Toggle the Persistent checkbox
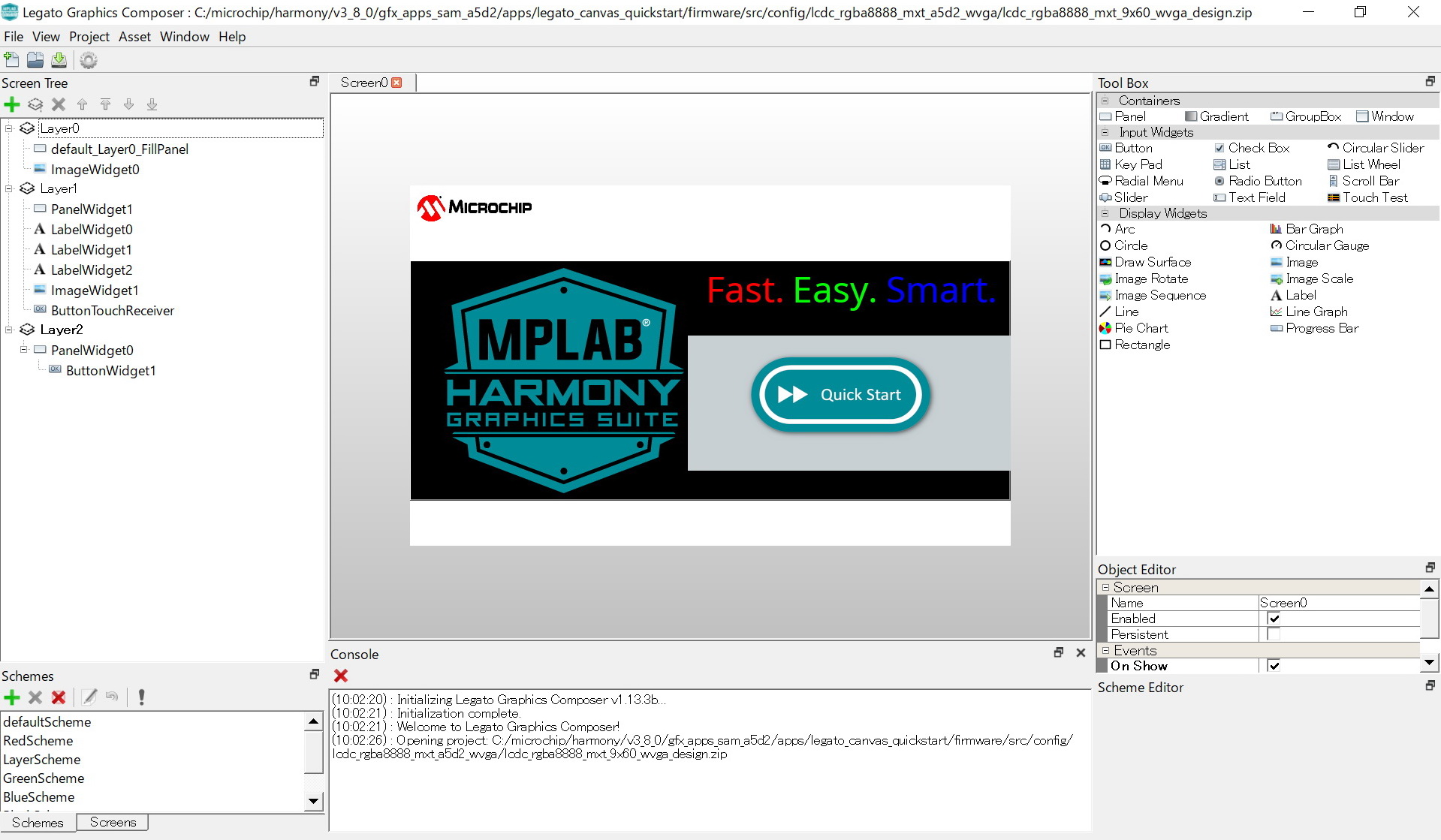Screen dimensions: 1441x840 pyautogui.click(x=1274, y=634)
